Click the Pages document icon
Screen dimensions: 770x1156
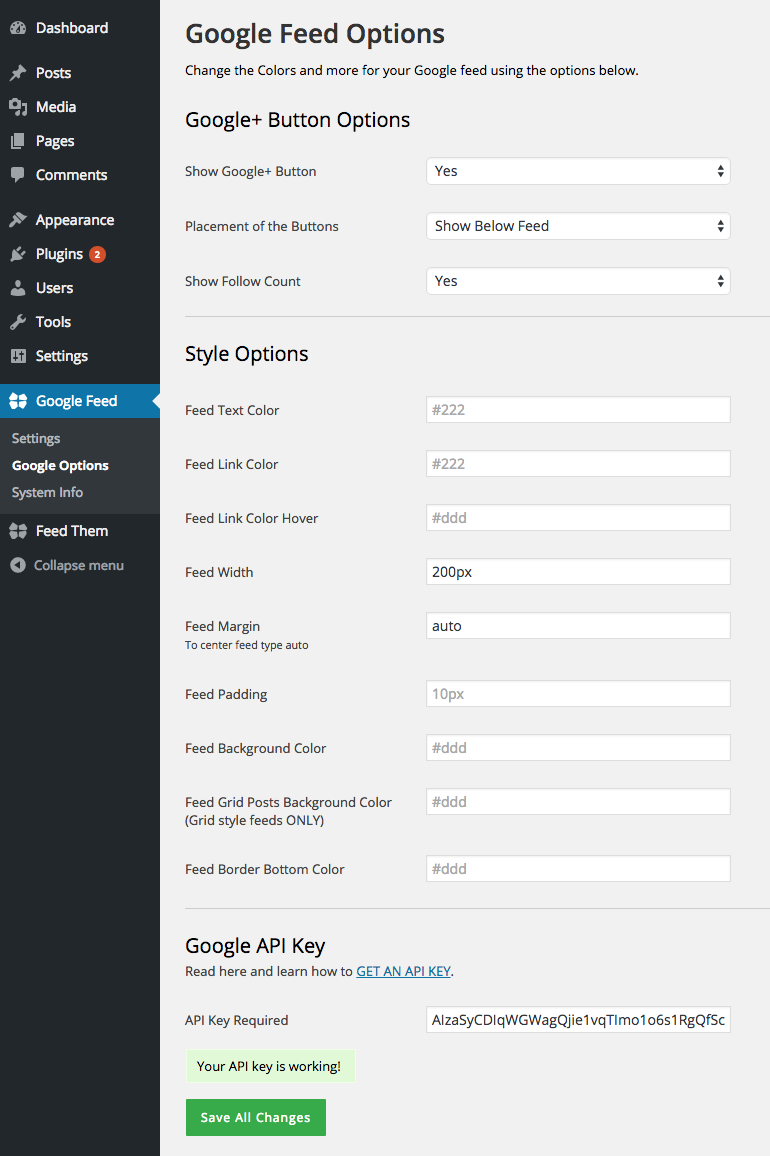coord(18,141)
